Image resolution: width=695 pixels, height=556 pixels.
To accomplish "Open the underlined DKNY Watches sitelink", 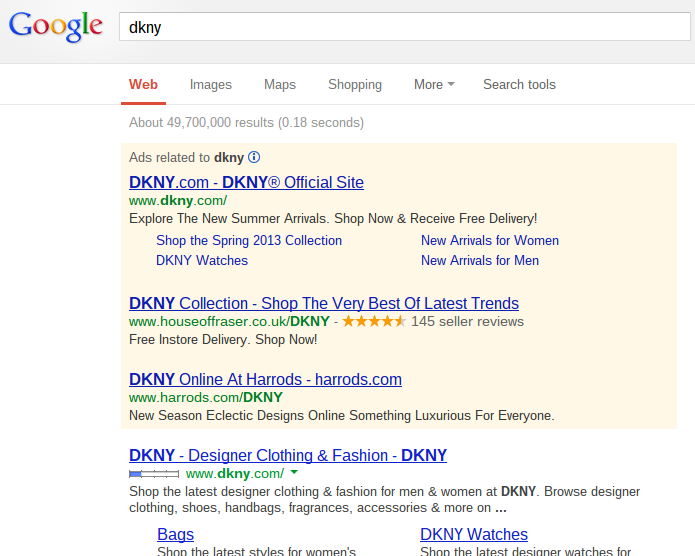I will pos(474,534).
